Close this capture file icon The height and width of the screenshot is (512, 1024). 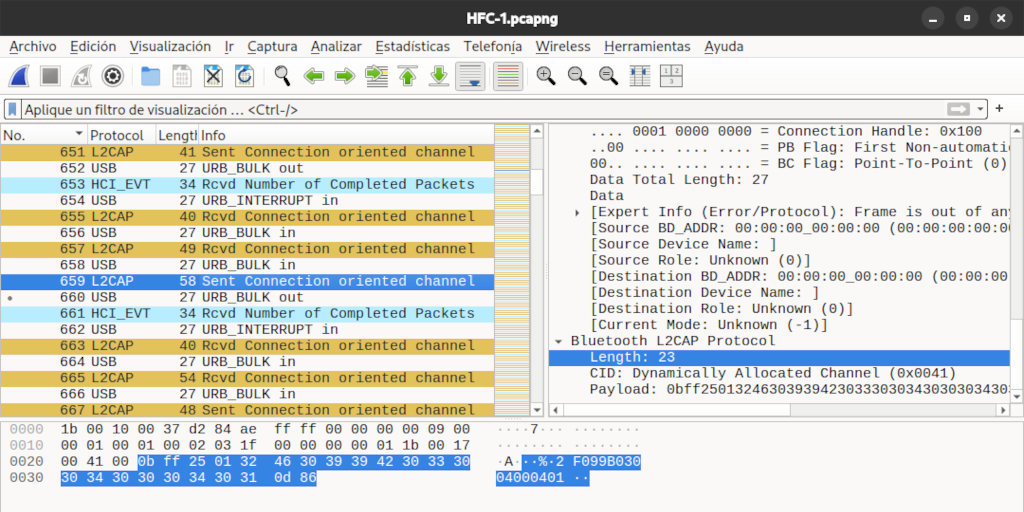(x=214, y=76)
